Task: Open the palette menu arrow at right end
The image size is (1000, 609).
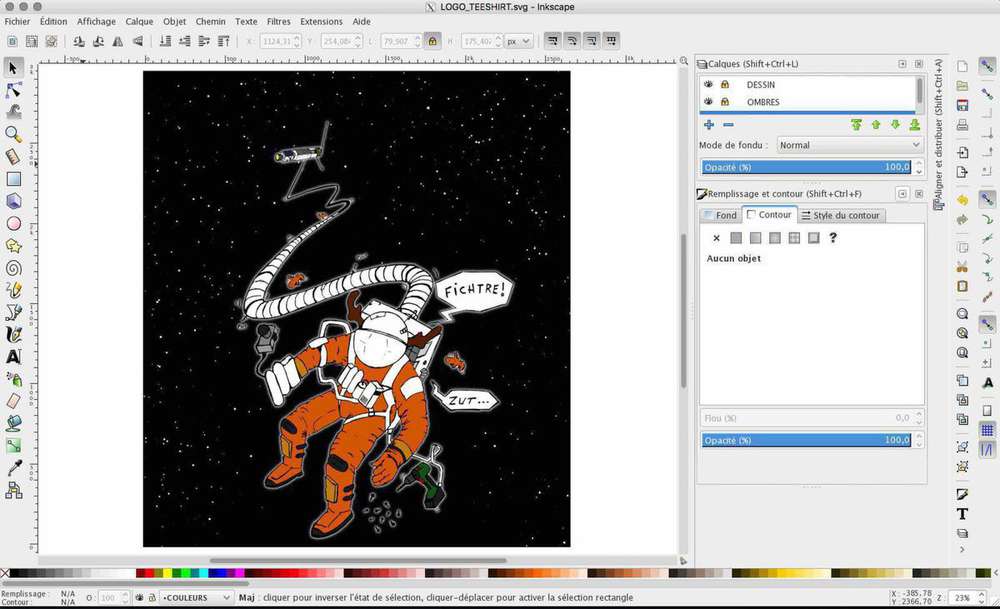Action: [x=996, y=573]
